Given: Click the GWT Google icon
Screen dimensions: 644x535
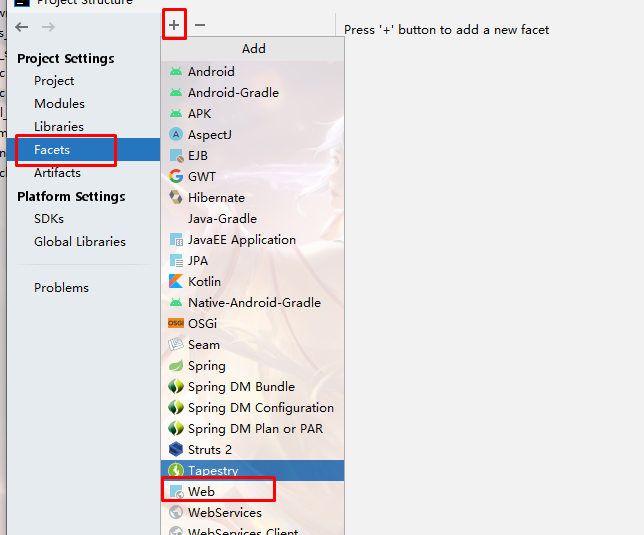Looking at the screenshot, I should pyautogui.click(x=176, y=177).
